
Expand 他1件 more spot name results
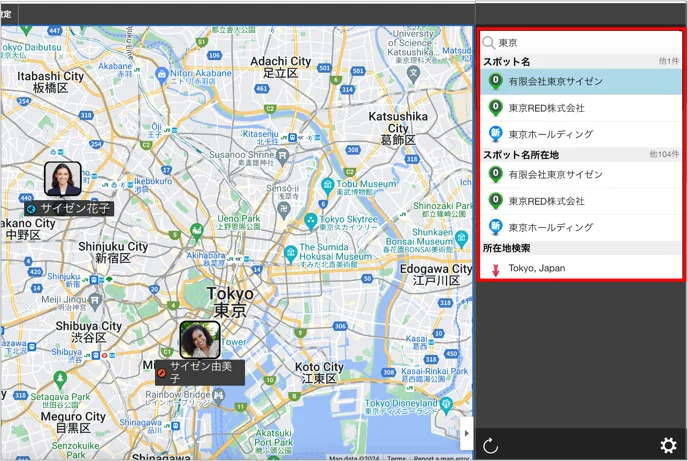(x=669, y=61)
